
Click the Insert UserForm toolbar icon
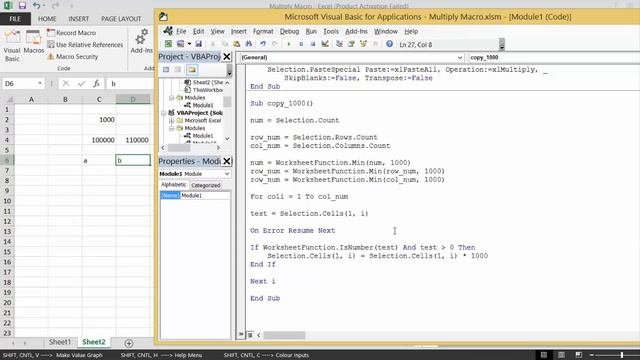pos(180,44)
